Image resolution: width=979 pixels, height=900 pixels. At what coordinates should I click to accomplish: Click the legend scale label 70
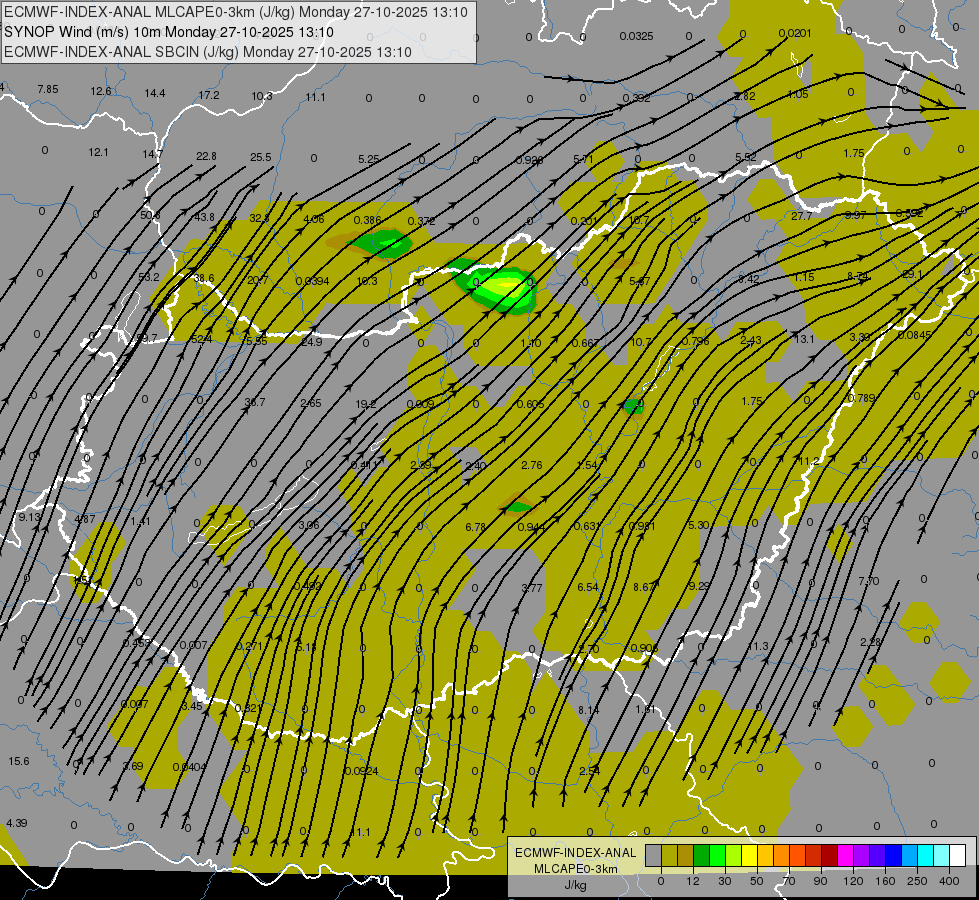(789, 881)
